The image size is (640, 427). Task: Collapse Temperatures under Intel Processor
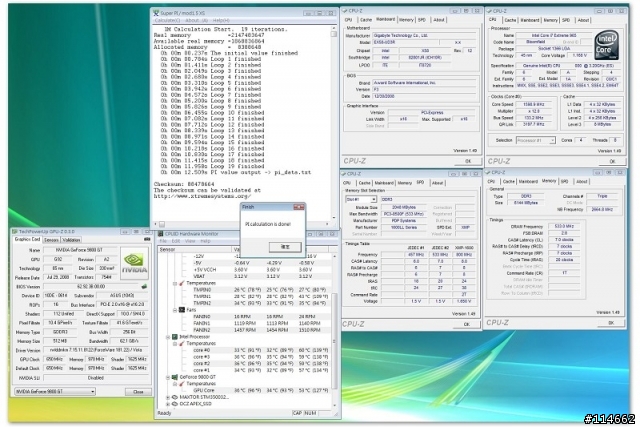coord(175,344)
